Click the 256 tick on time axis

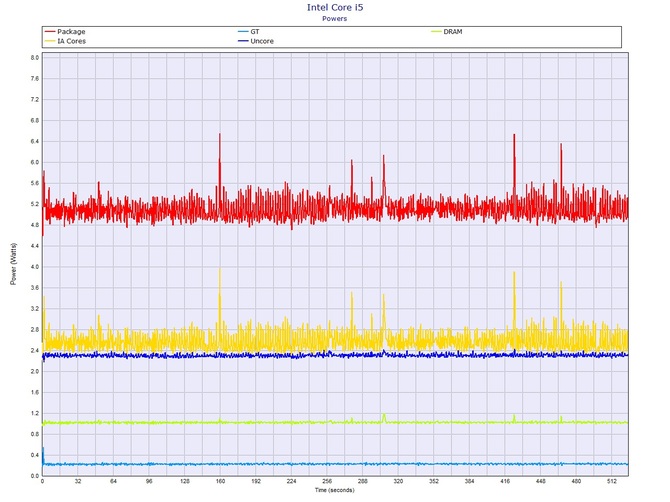(x=327, y=481)
